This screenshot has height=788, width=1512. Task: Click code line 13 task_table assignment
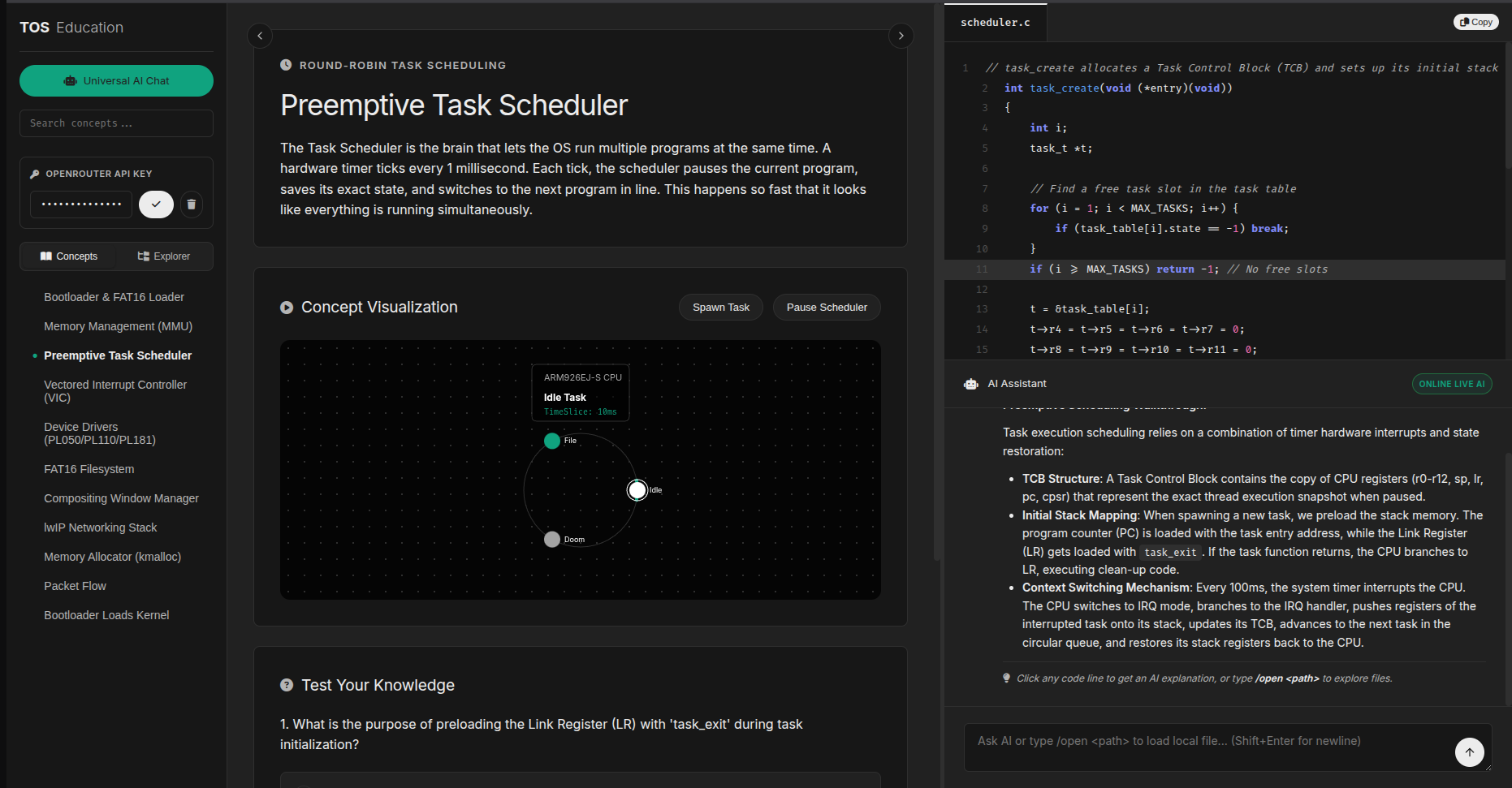[x=1225, y=309]
